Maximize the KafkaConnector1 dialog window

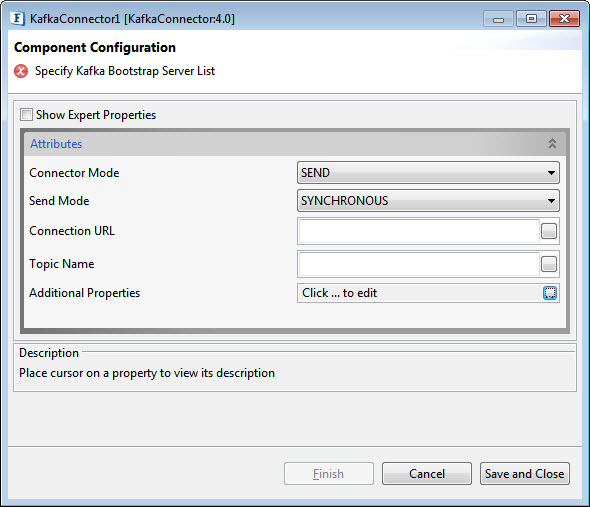pyautogui.click(x=531, y=19)
